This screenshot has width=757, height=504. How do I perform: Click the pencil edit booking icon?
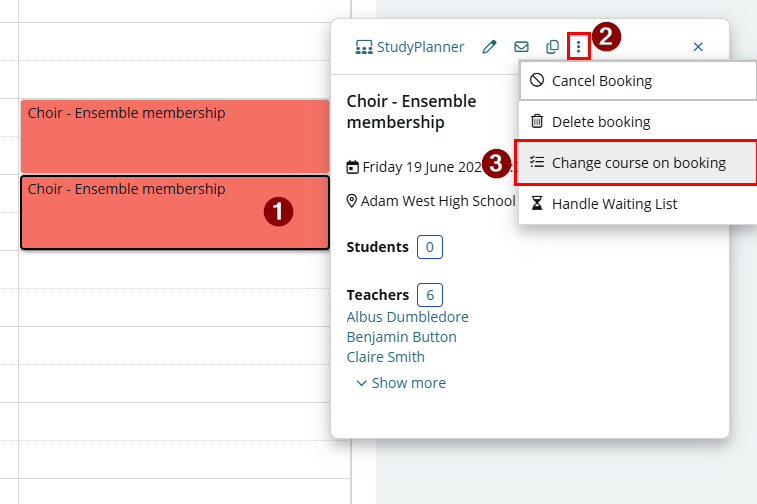click(x=489, y=47)
